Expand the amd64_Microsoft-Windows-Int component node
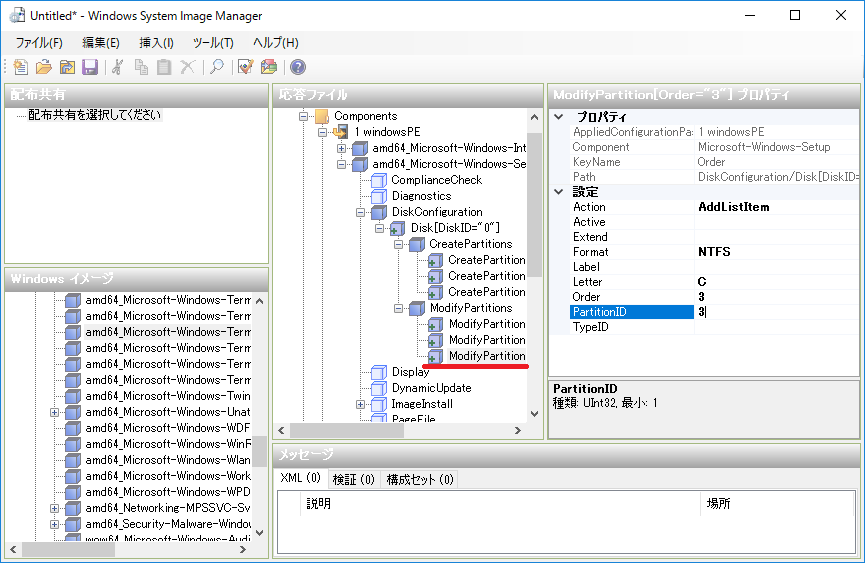Viewport: 865px width, 563px height. click(x=341, y=148)
